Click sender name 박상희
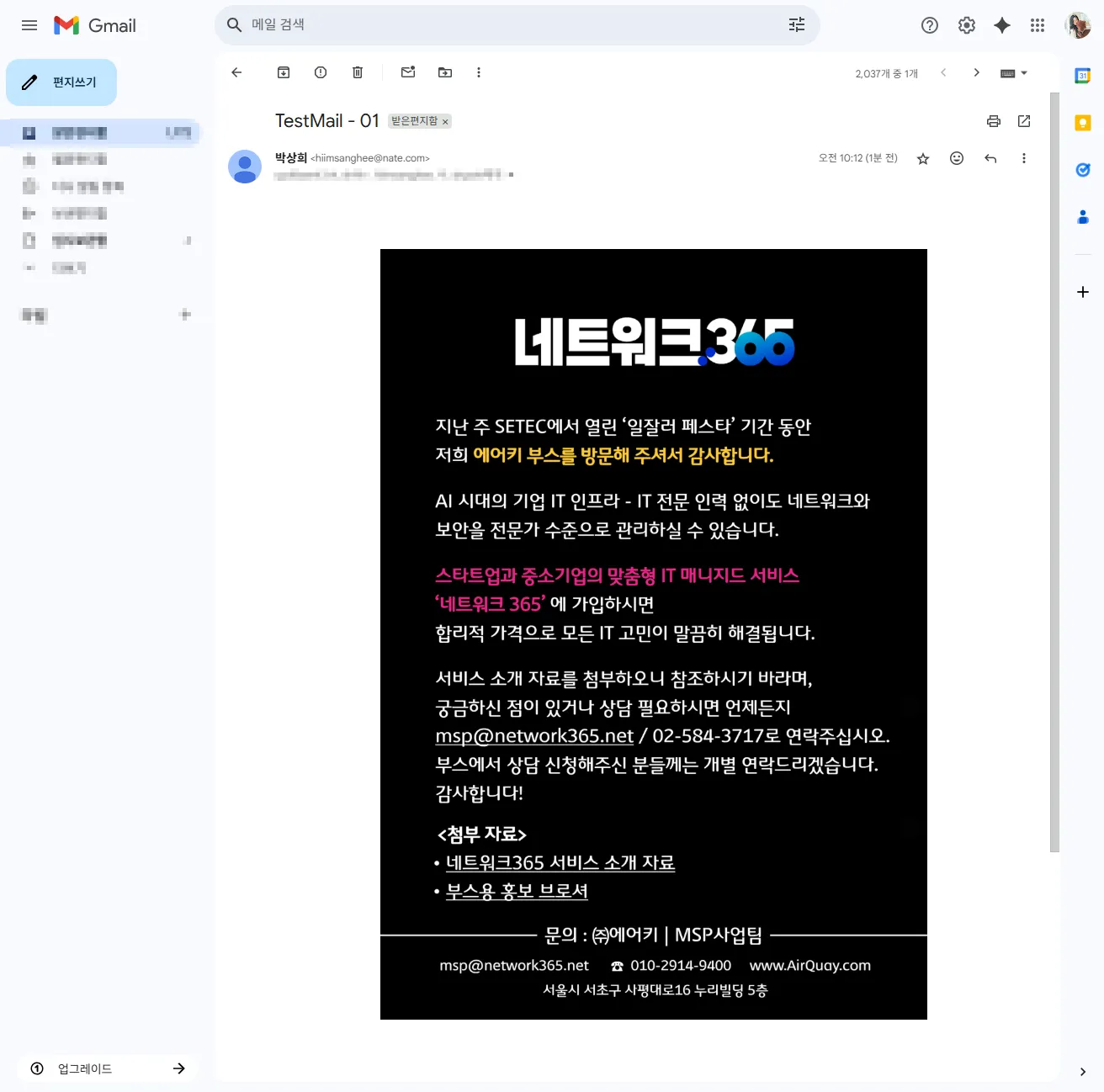This screenshot has height=1092, width=1104. (291, 157)
